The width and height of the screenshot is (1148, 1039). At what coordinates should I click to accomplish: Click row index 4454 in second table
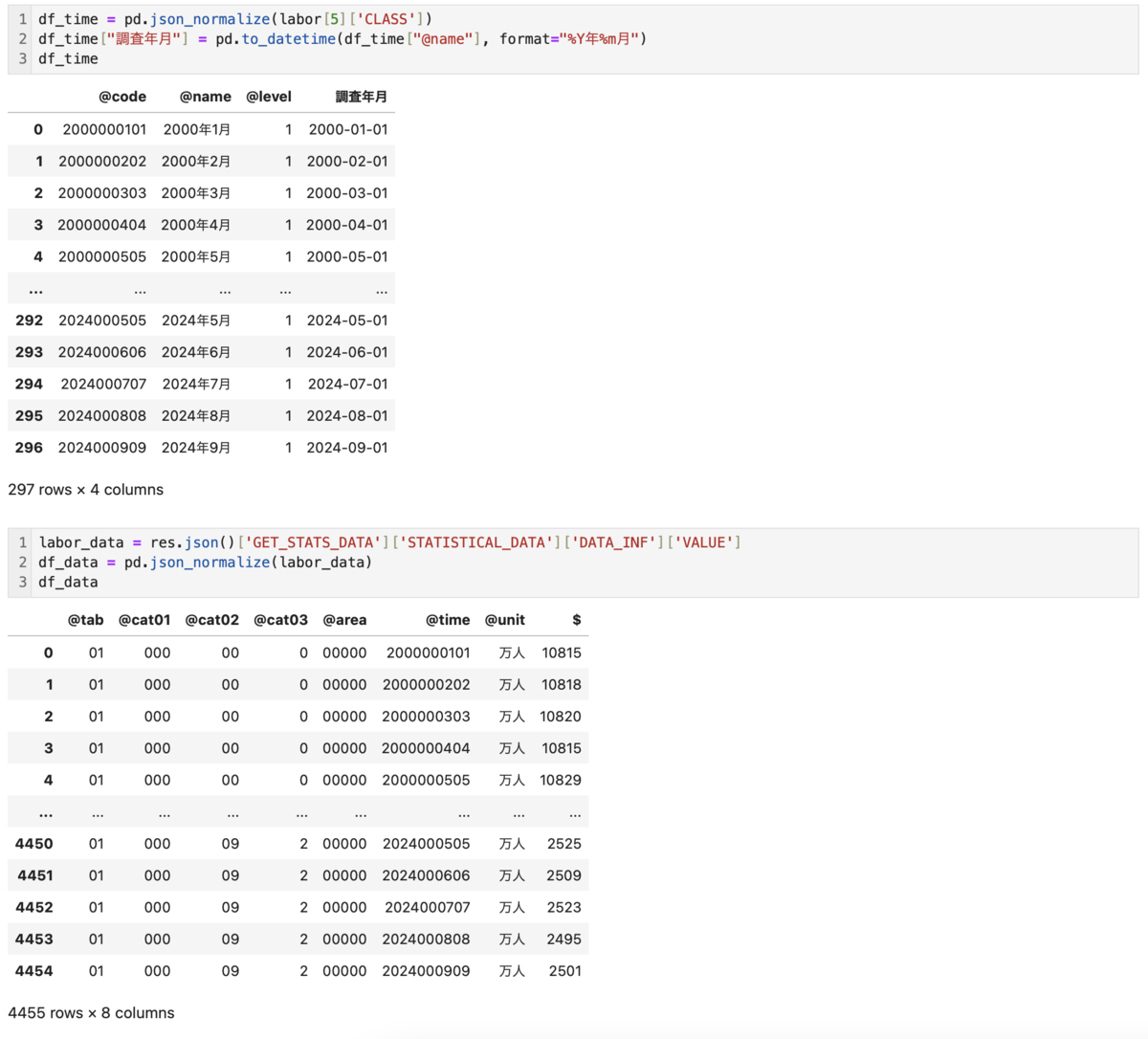point(34,971)
